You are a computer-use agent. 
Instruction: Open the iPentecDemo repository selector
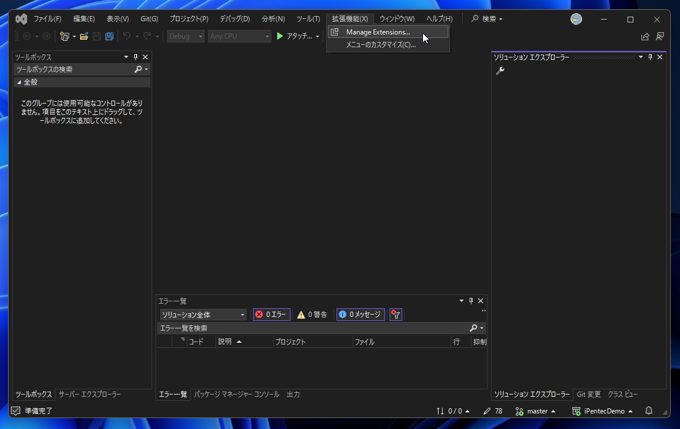(602, 411)
